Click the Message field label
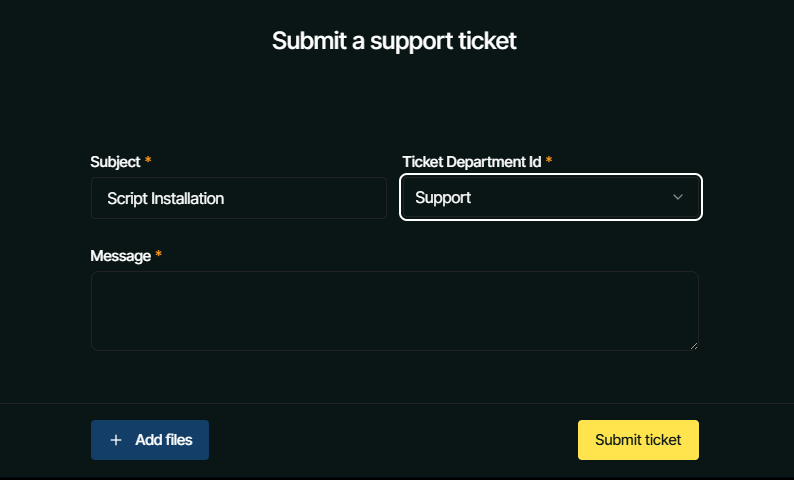Viewport: 794px width, 480px height. [x=120, y=255]
